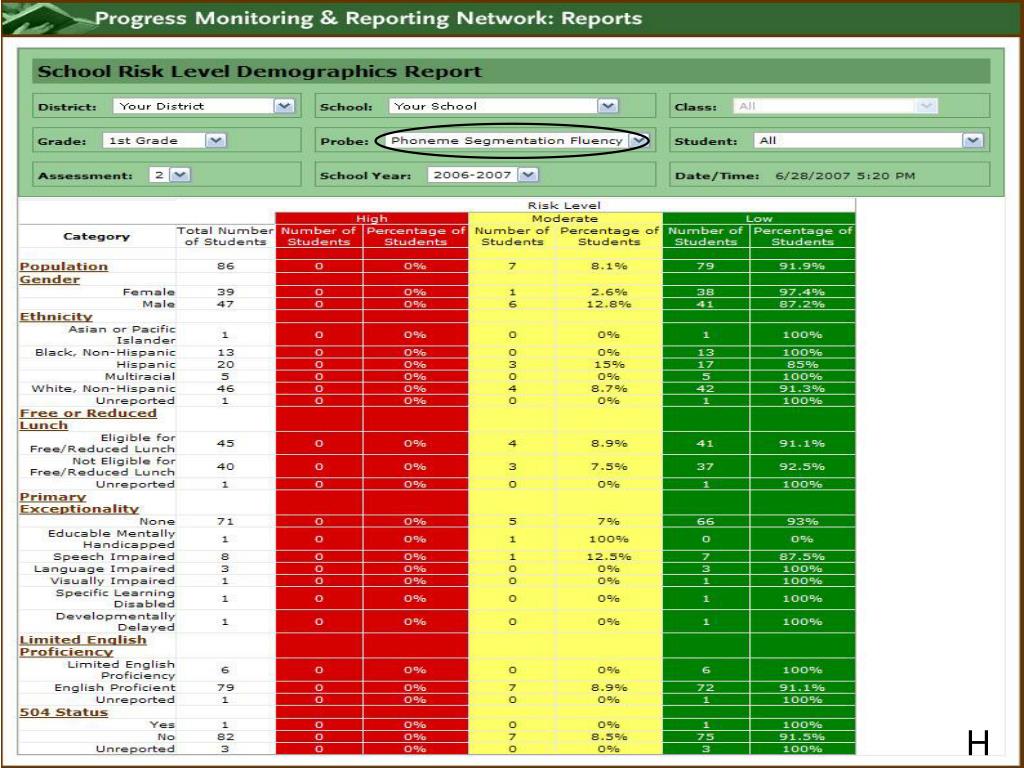Click the Asian or Pacific Islander label
This screenshot has height=768, width=1024.
(x=122, y=335)
